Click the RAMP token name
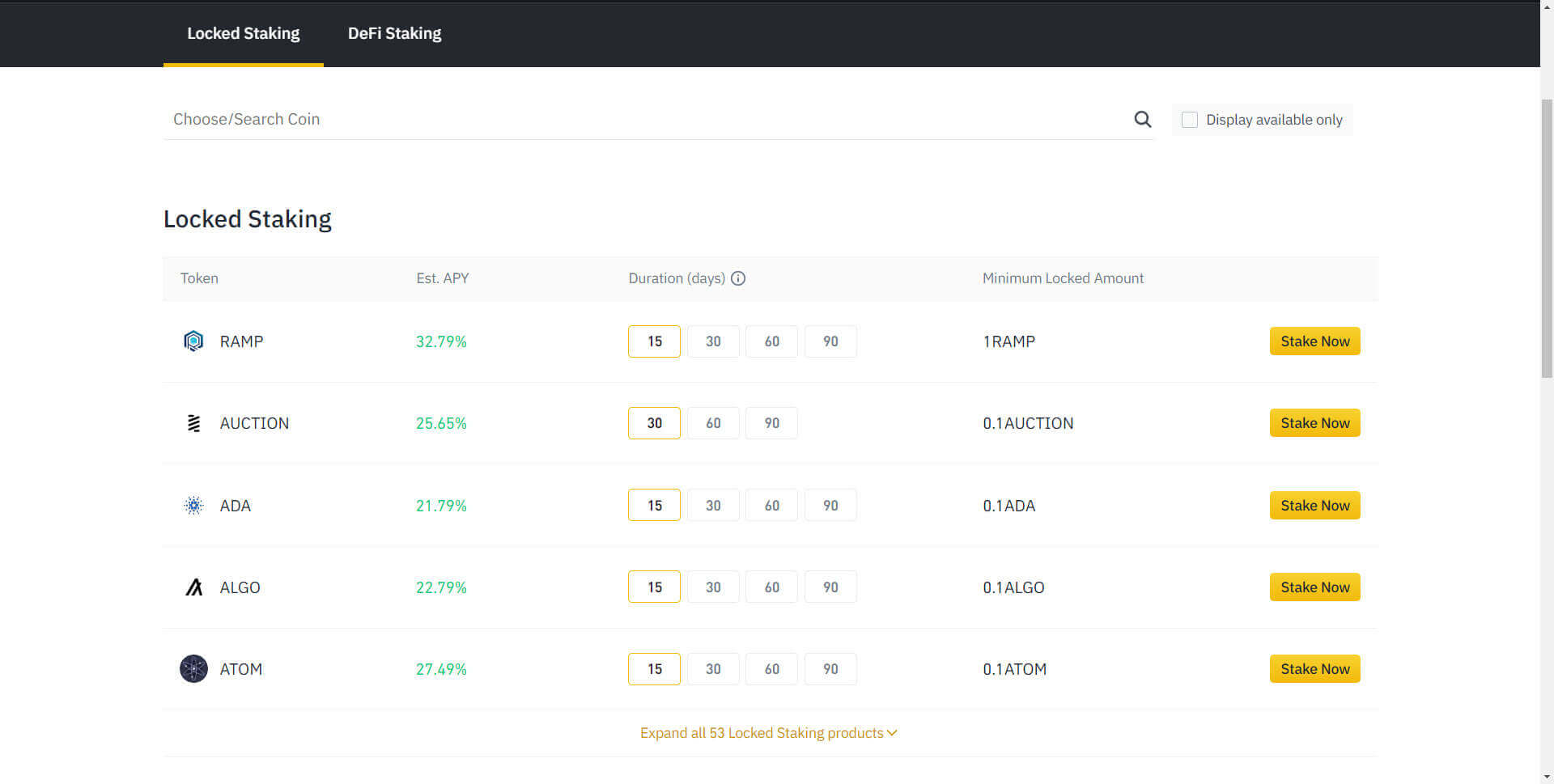1554x784 pixels. click(x=241, y=341)
